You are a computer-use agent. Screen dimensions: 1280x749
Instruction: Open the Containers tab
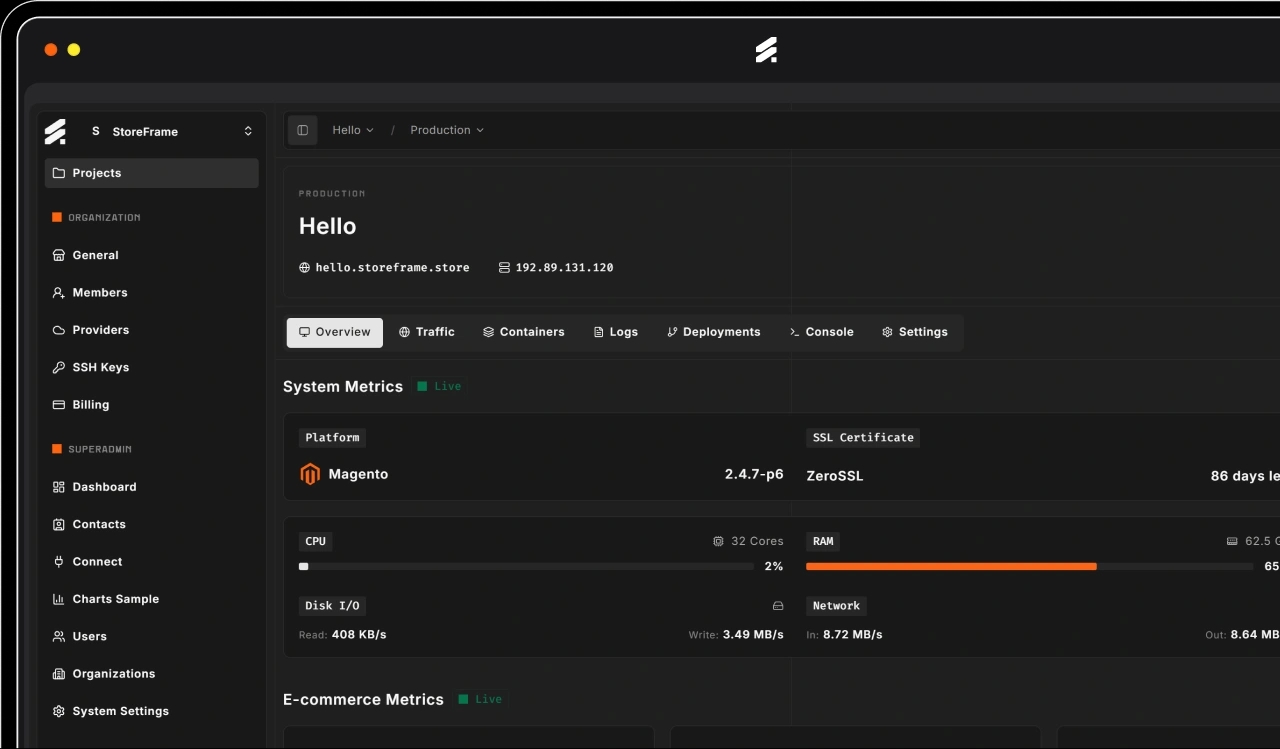(524, 332)
